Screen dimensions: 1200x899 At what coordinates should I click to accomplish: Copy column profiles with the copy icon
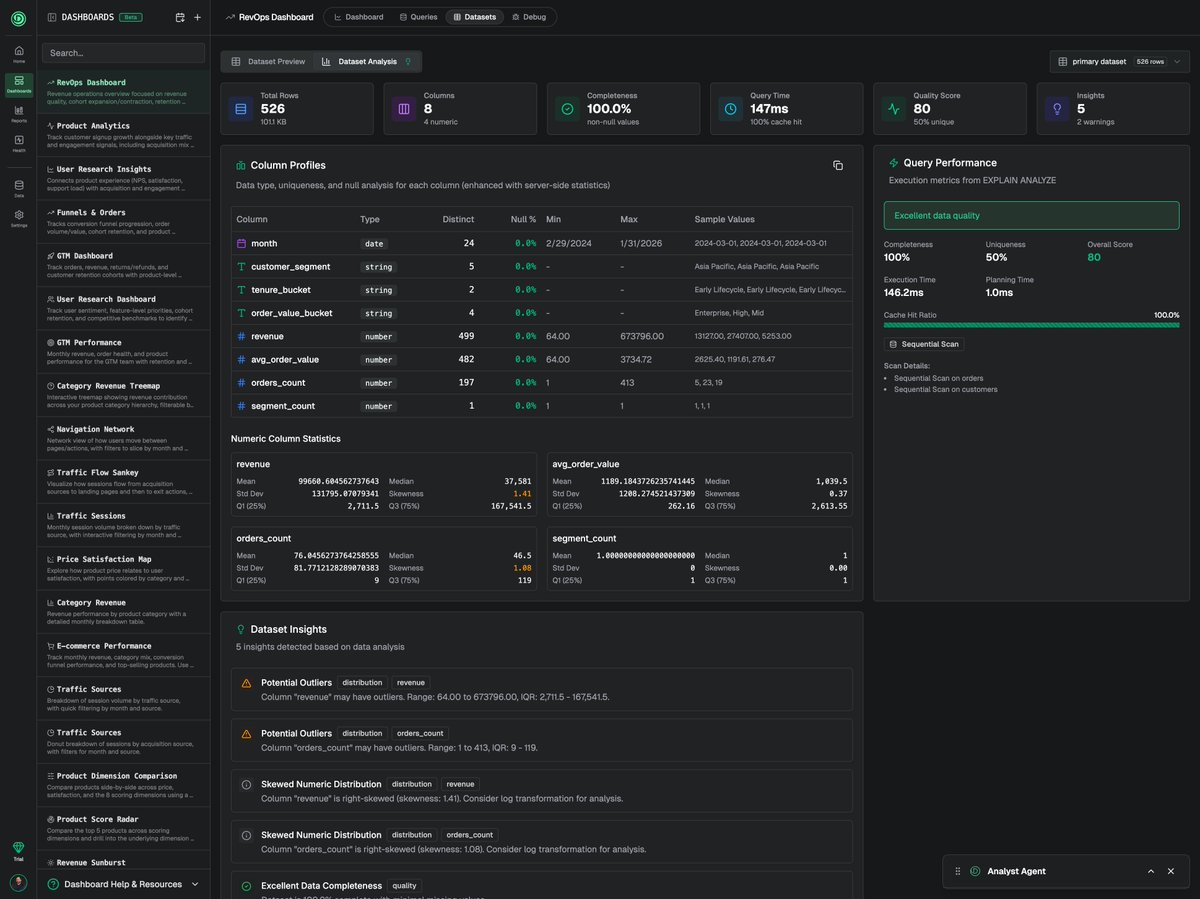click(838, 165)
